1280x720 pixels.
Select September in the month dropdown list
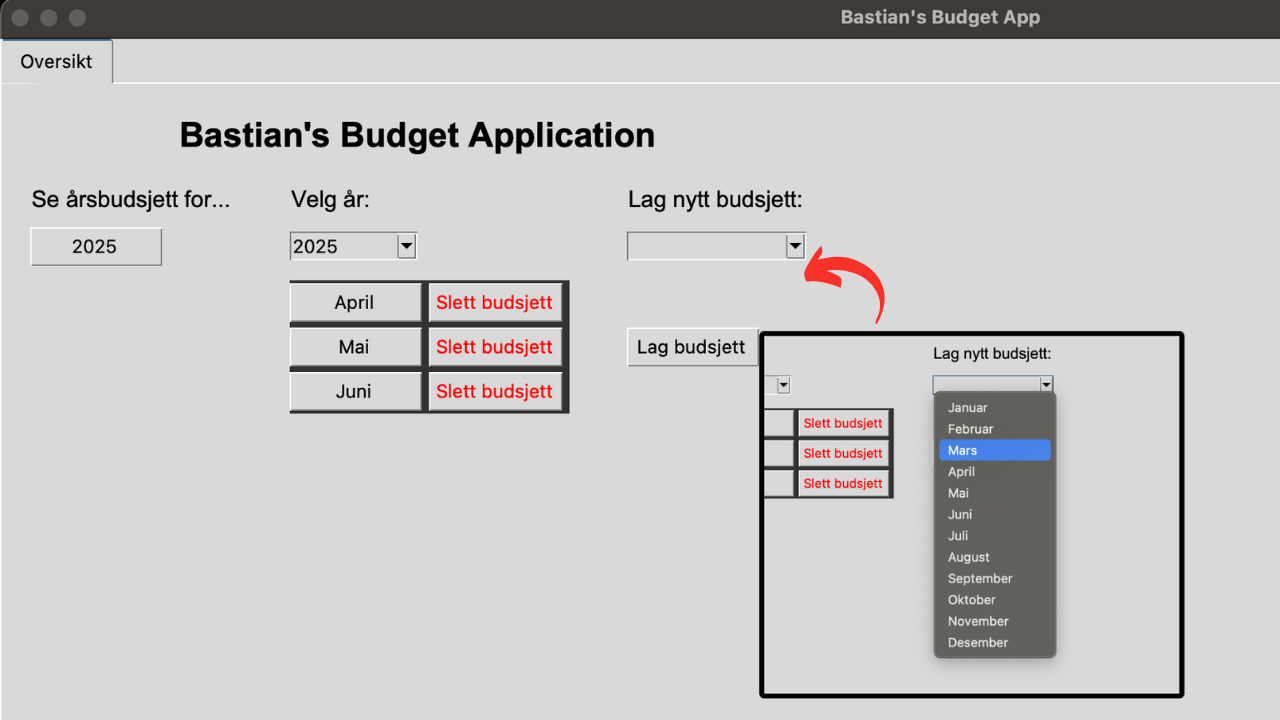click(994, 578)
